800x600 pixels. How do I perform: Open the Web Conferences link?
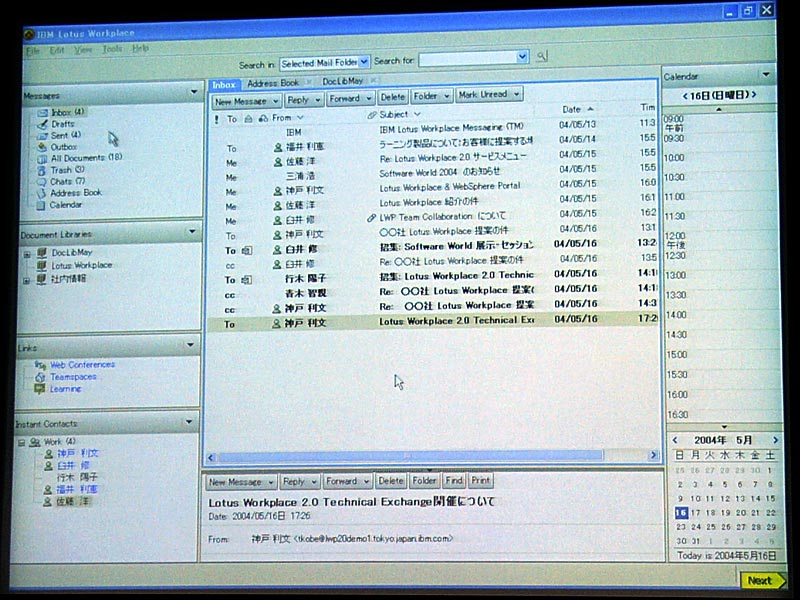pos(82,365)
